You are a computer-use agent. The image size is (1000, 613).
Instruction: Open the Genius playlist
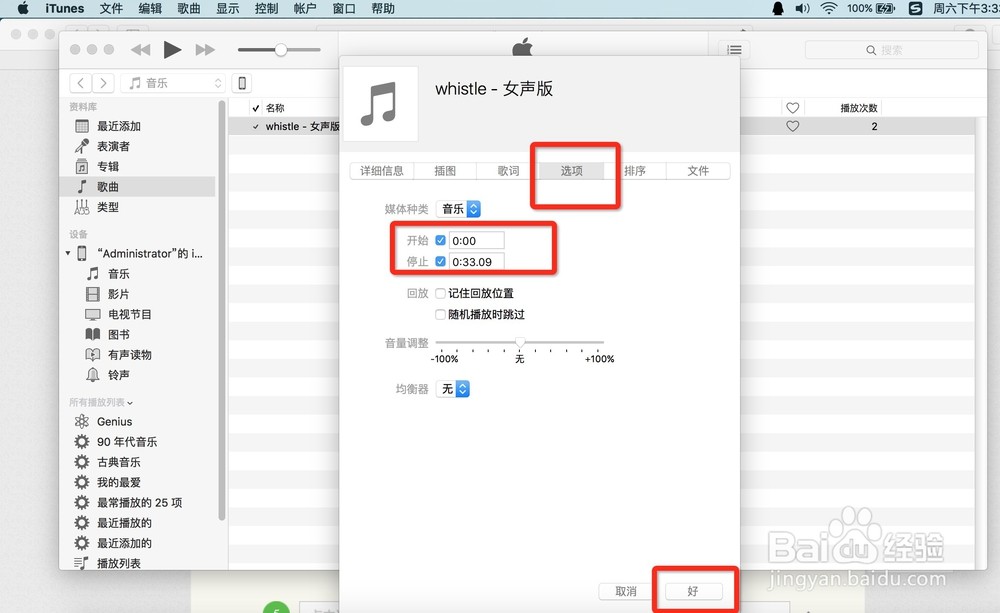[x=114, y=422]
